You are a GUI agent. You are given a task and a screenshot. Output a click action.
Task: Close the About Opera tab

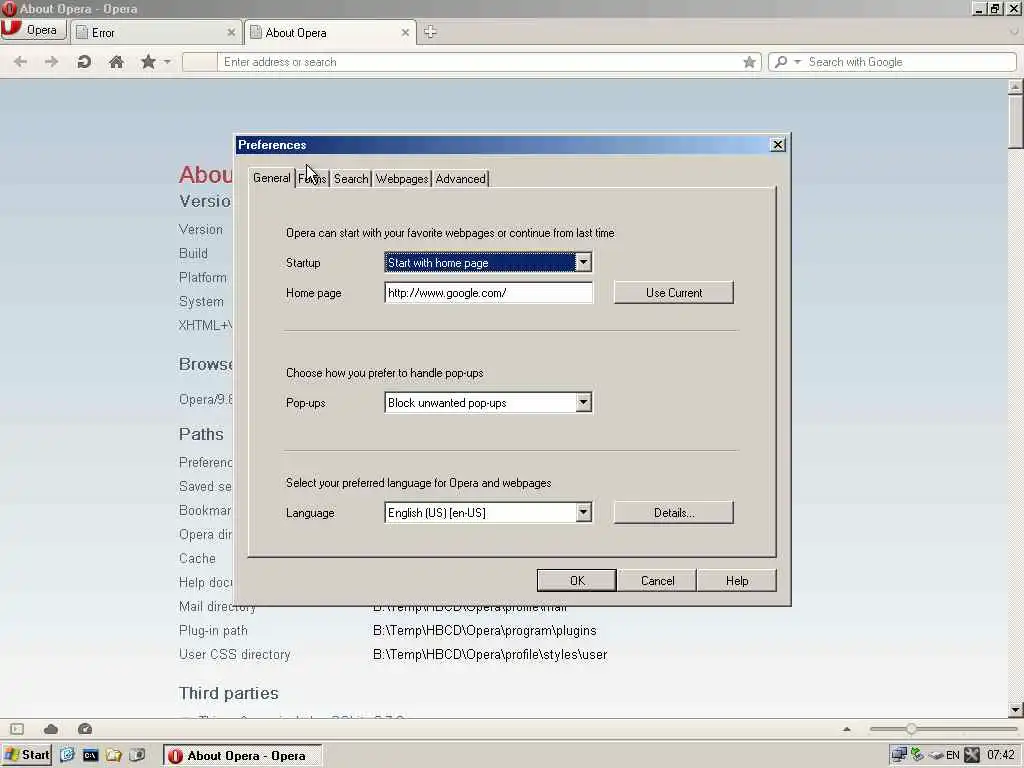(x=405, y=33)
